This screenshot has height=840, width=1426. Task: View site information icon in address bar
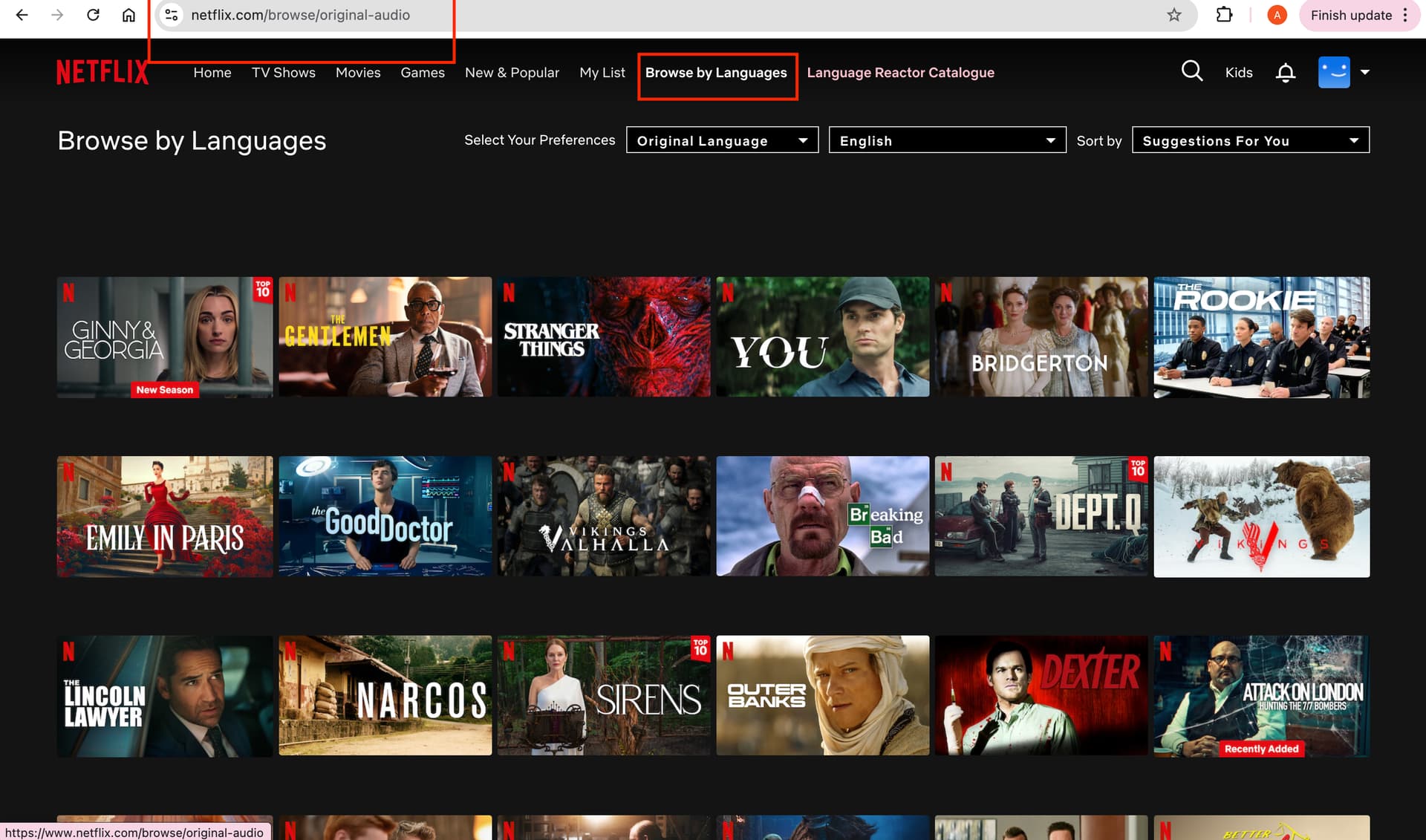pos(172,15)
